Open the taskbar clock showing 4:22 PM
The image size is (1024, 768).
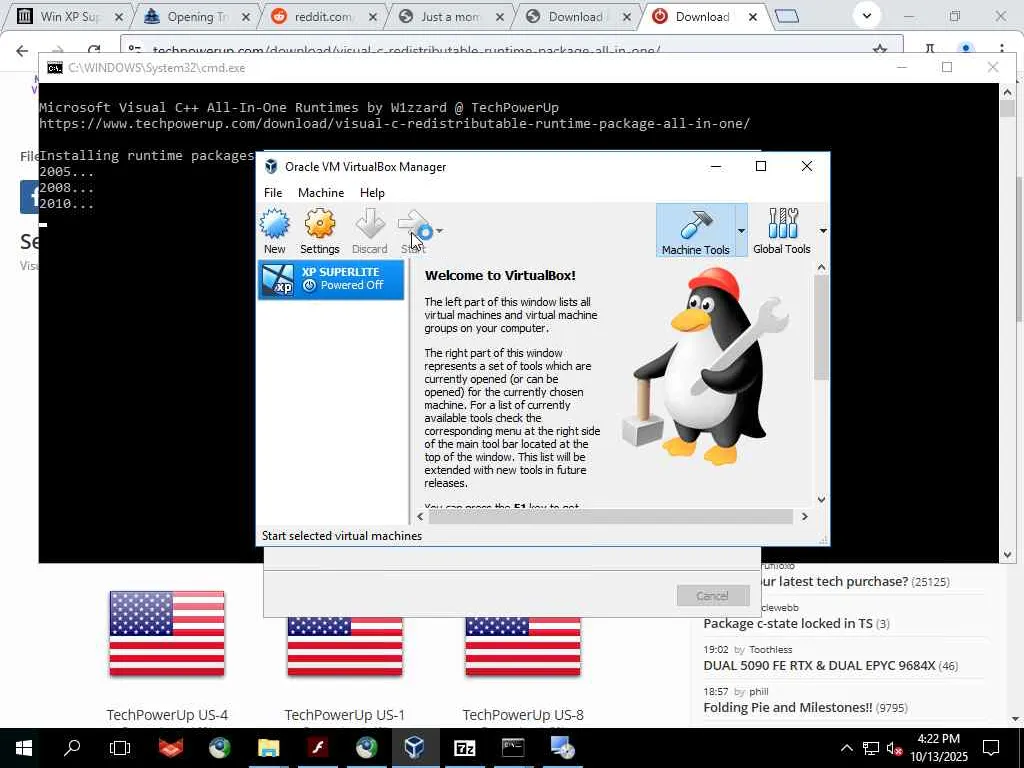pos(939,748)
